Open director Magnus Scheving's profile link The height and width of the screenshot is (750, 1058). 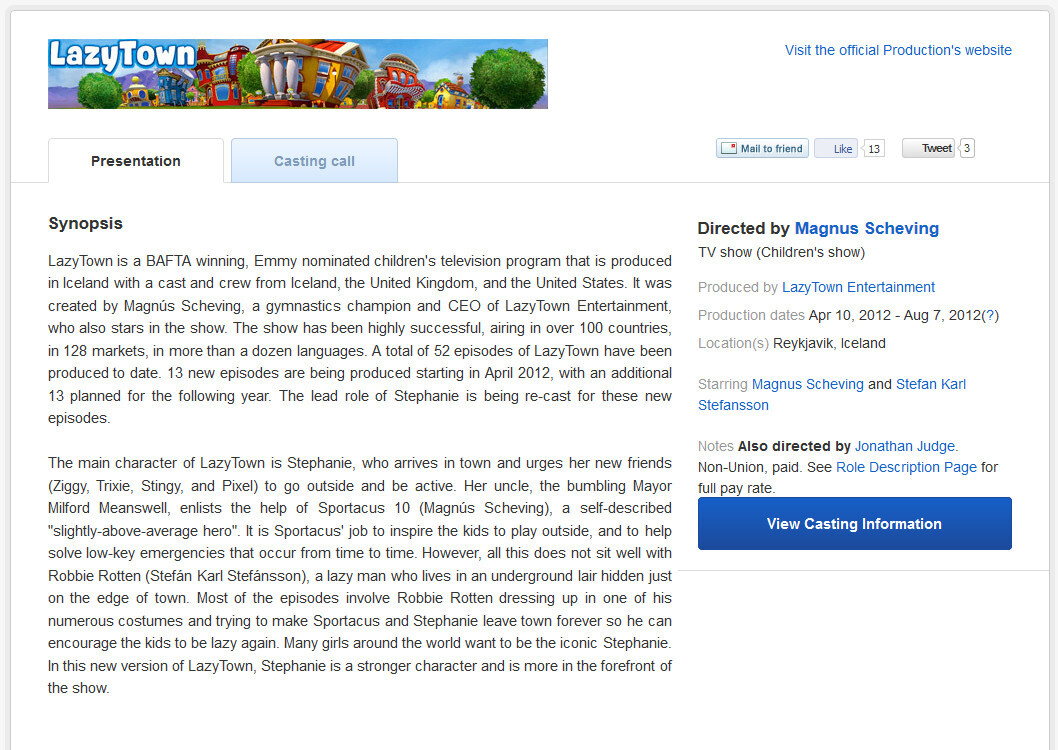(866, 228)
